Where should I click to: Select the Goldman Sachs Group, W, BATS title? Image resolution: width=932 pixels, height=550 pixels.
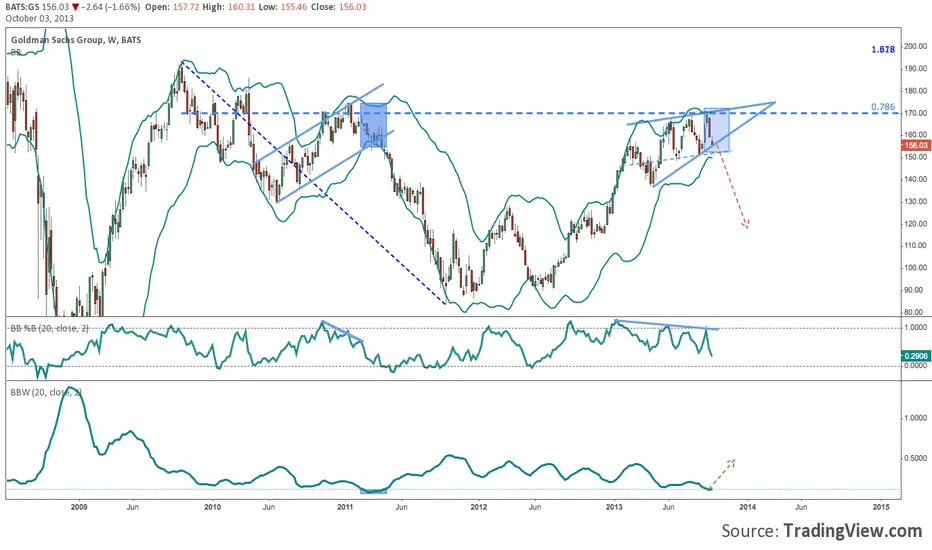coord(76,40)
